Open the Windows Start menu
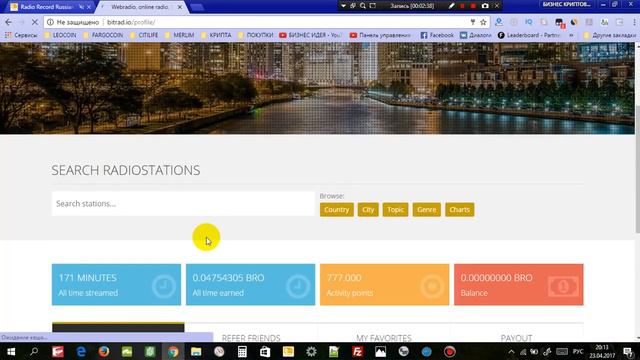This screenshot has width=640, height=360. click(11, 351)
